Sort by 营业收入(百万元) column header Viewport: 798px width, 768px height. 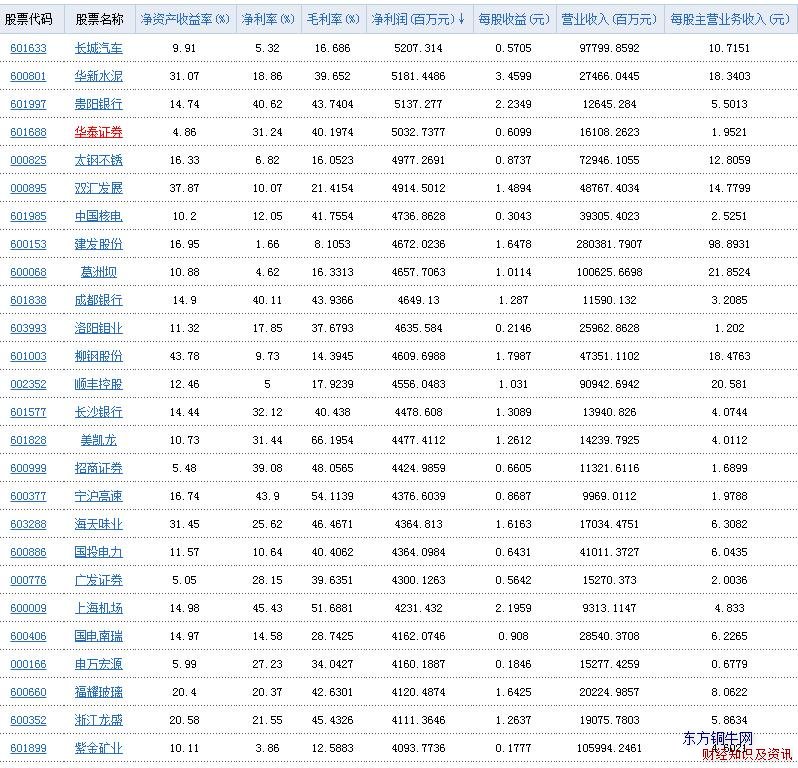609,19
